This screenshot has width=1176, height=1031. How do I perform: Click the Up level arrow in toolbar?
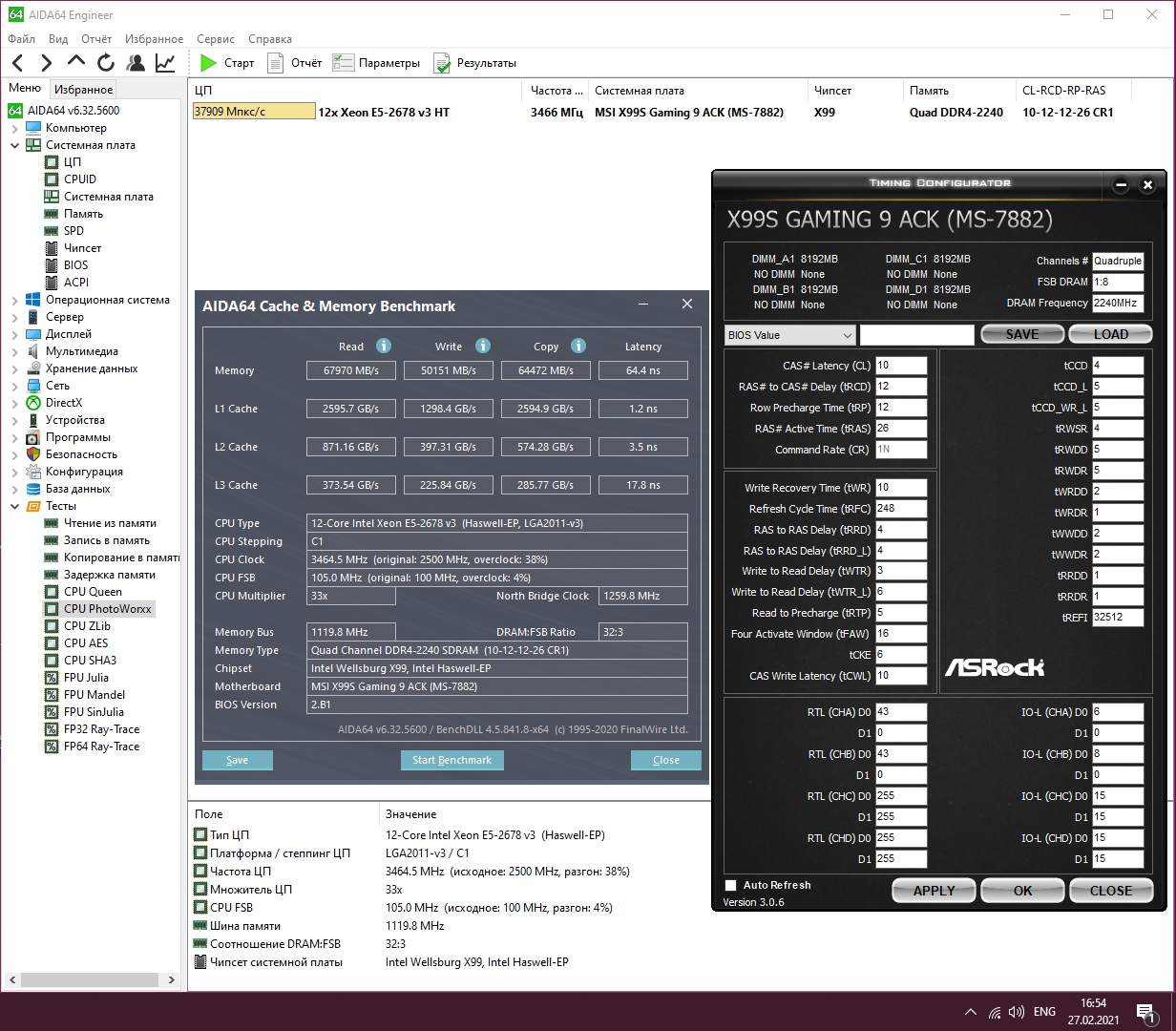click(x=75, y=62)
